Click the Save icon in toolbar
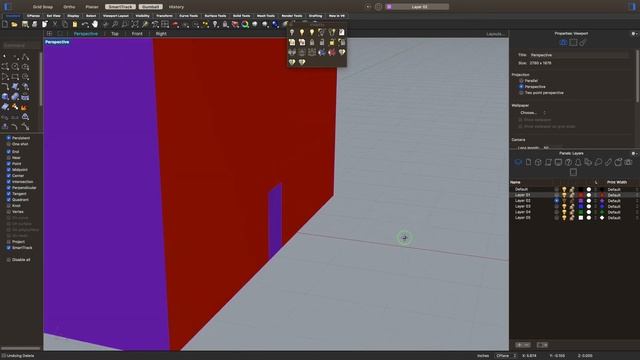The width and height of the screenshot is (640, 360). point(25,24)
